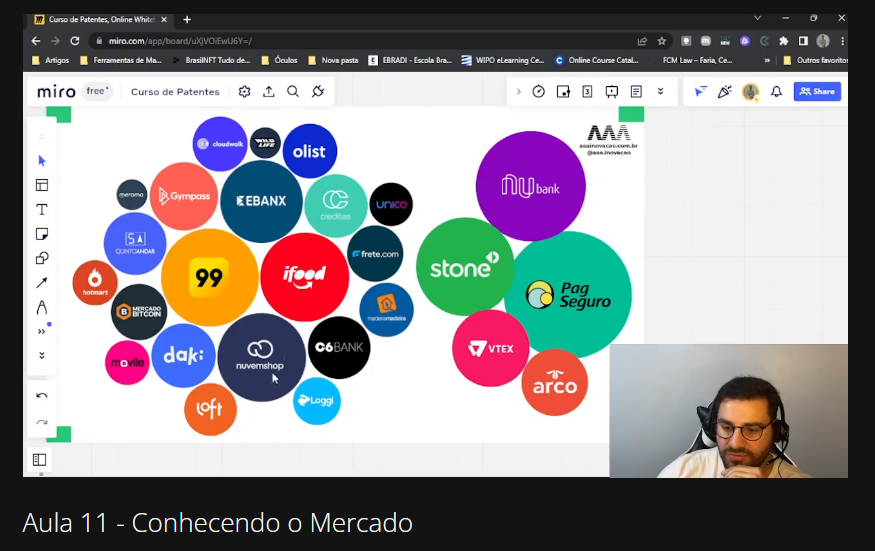Open the export board upload icon

[269, 92]
